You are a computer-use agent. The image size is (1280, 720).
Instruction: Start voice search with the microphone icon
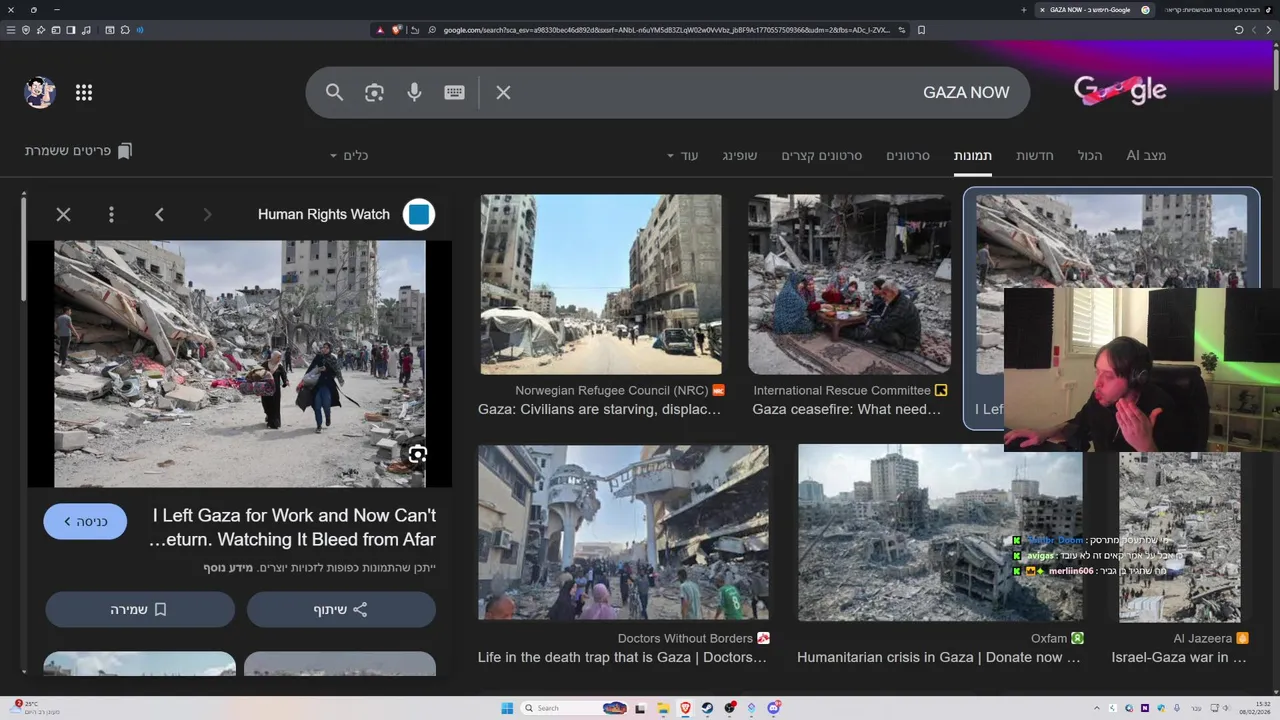(414, 92)
